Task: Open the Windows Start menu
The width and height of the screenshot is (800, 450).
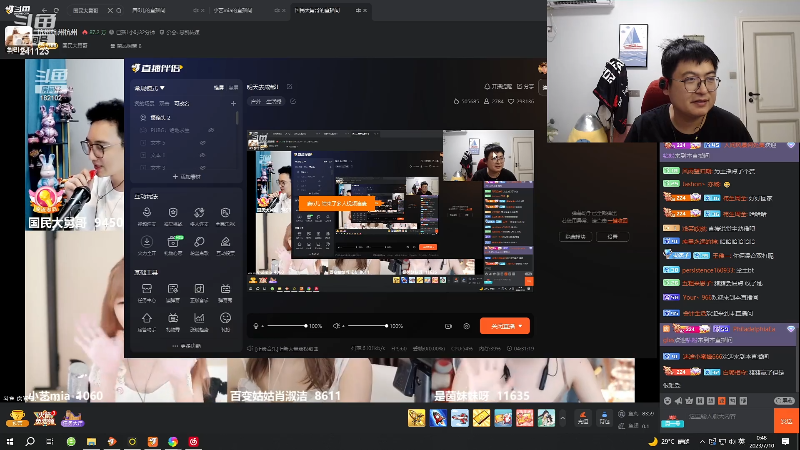Action: (10, 441)
